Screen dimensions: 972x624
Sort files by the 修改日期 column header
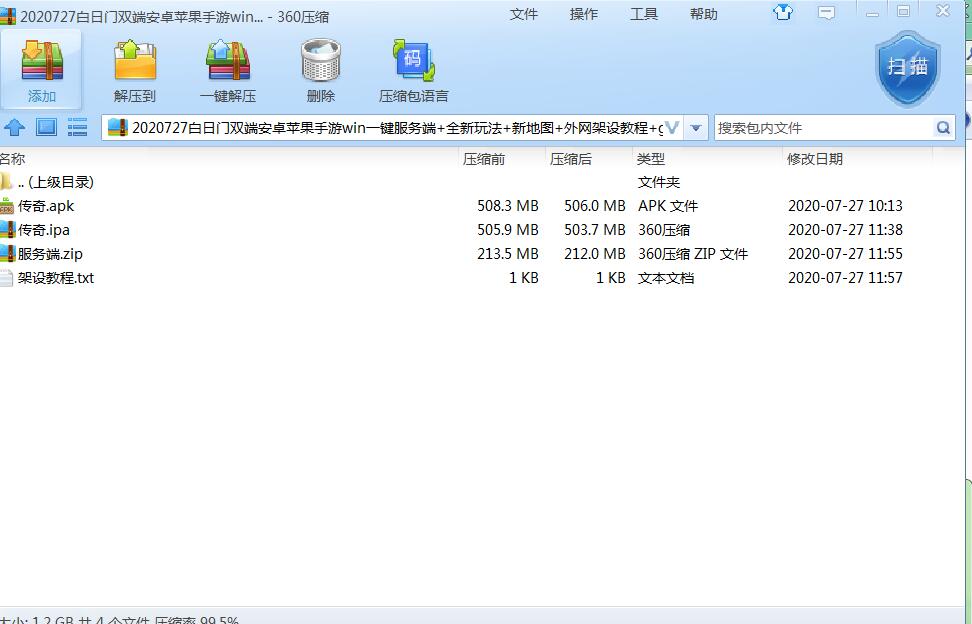coord(814,159)
